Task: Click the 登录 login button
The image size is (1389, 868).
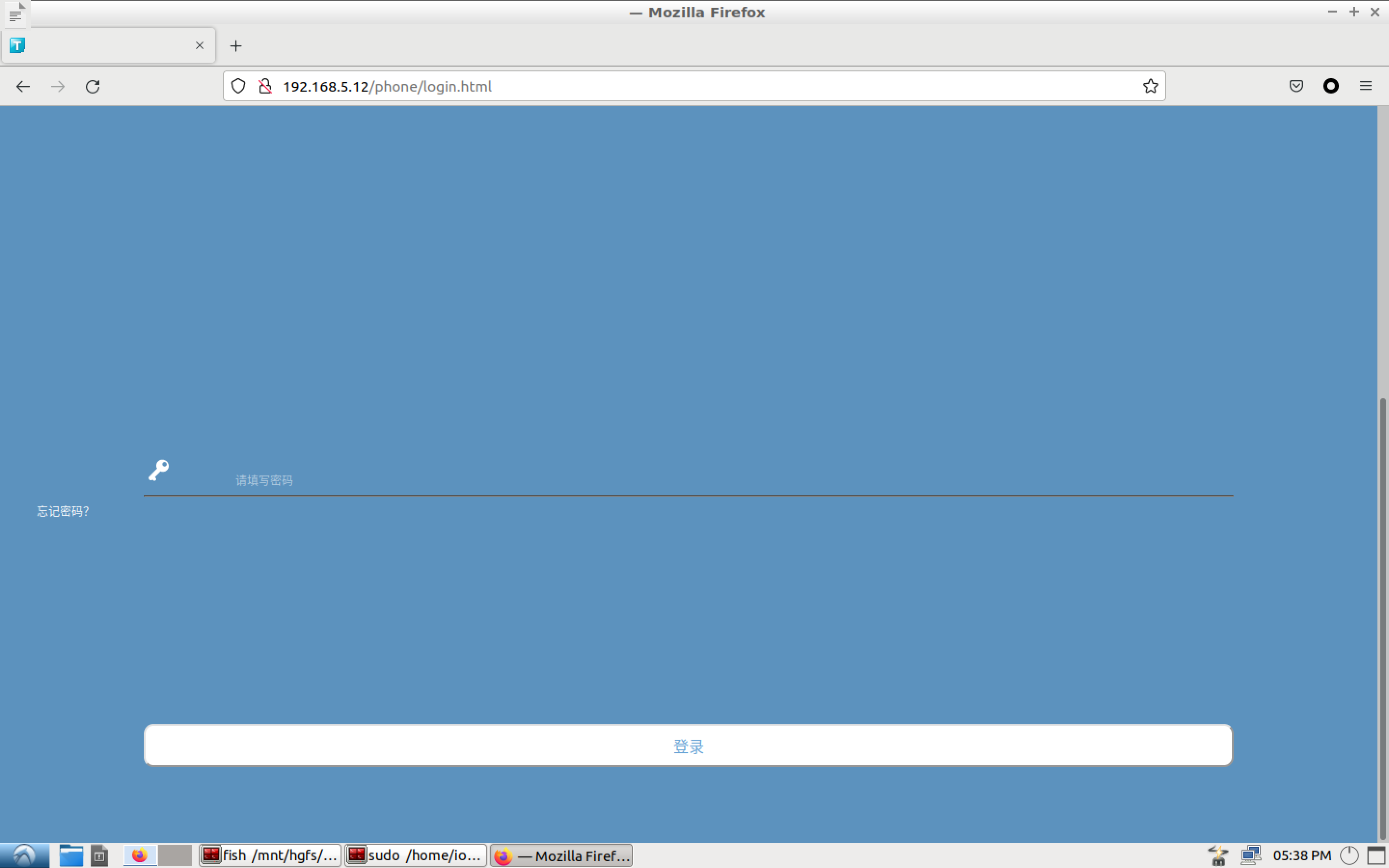Action: (x=688, y=745)
